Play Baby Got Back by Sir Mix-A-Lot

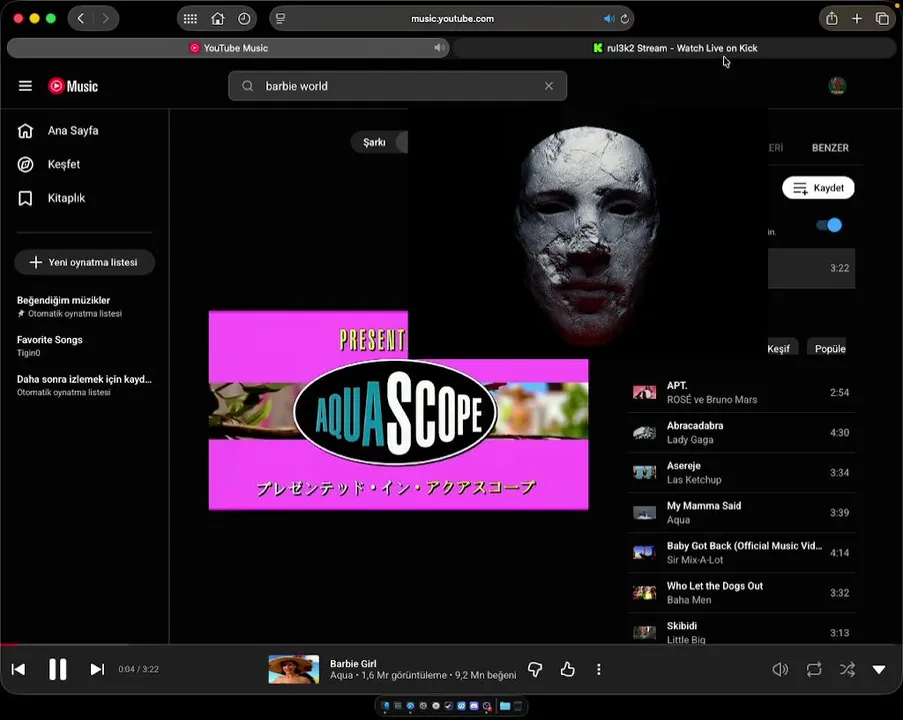741,552
